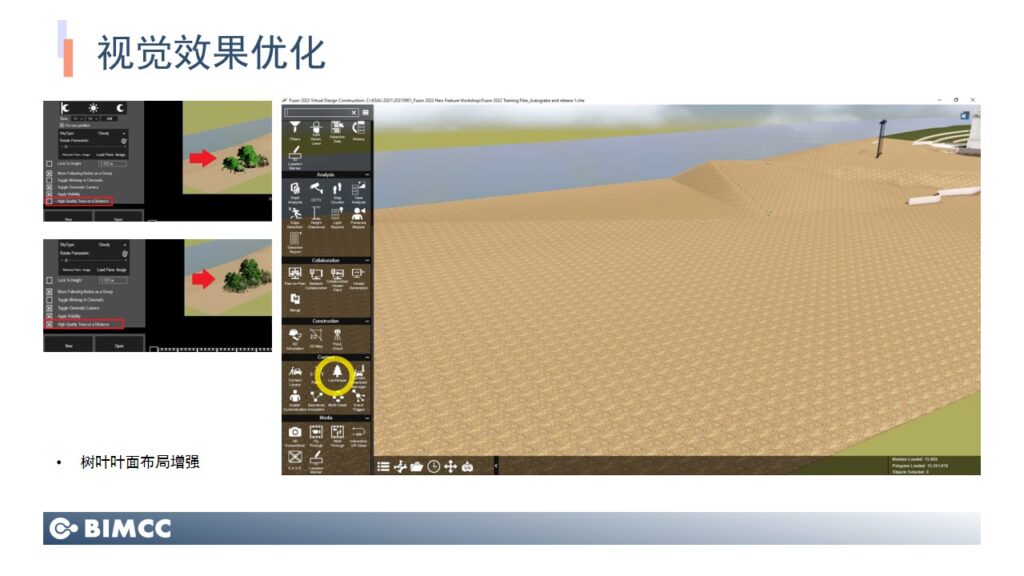Open the SkyType Cloudy dropdown in lower panel
1024x576 pixels.
(x=111, y=244)
